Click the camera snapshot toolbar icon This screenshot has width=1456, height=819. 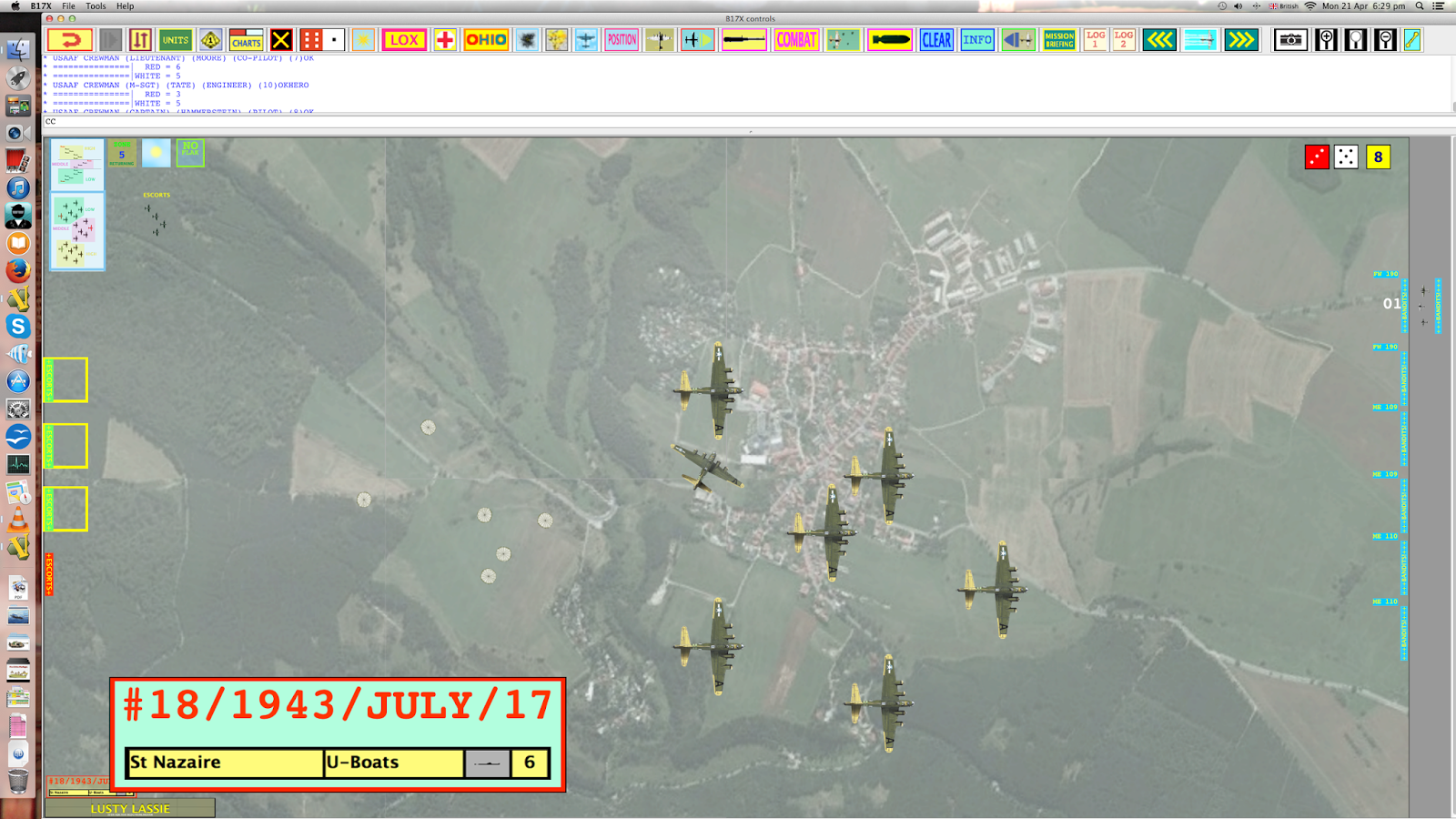(1290, 40)
